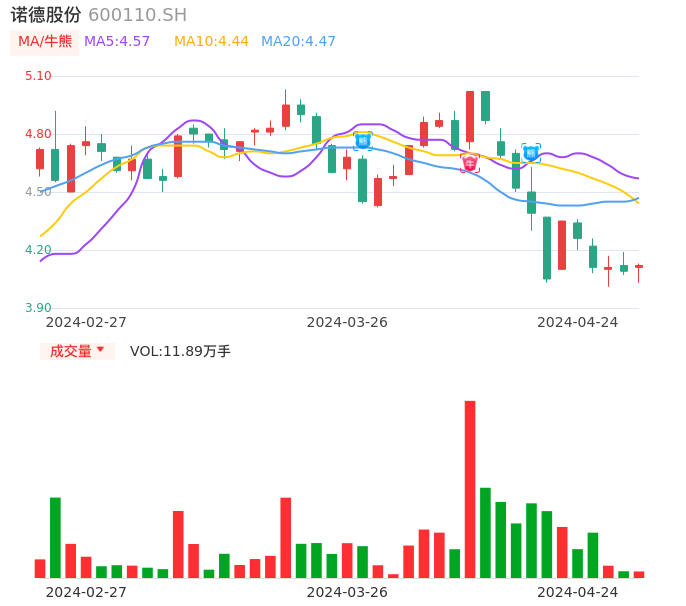Screen dimensions: 686x606
Task: Click the 5.10 price axis label
Action: [x=38, y=76]
